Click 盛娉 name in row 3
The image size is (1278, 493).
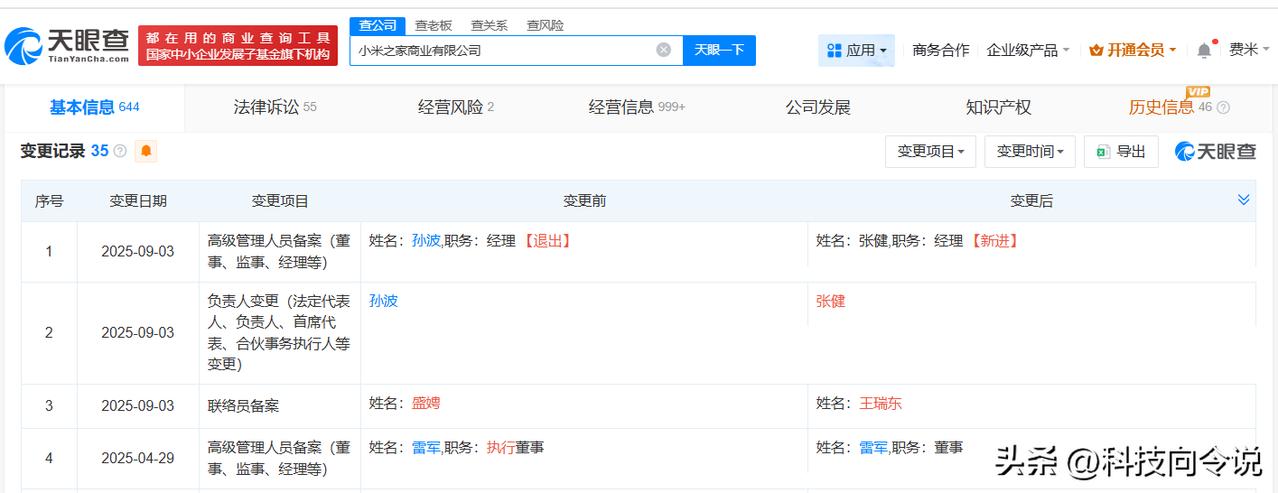(x=426, y=403)
